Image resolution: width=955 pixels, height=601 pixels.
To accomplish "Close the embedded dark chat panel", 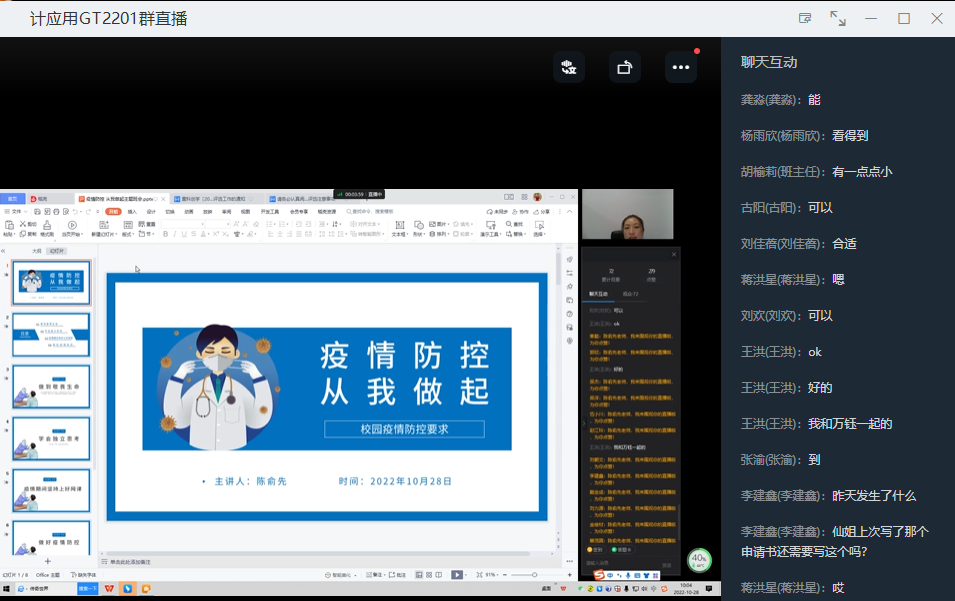I will coord(674,254).
